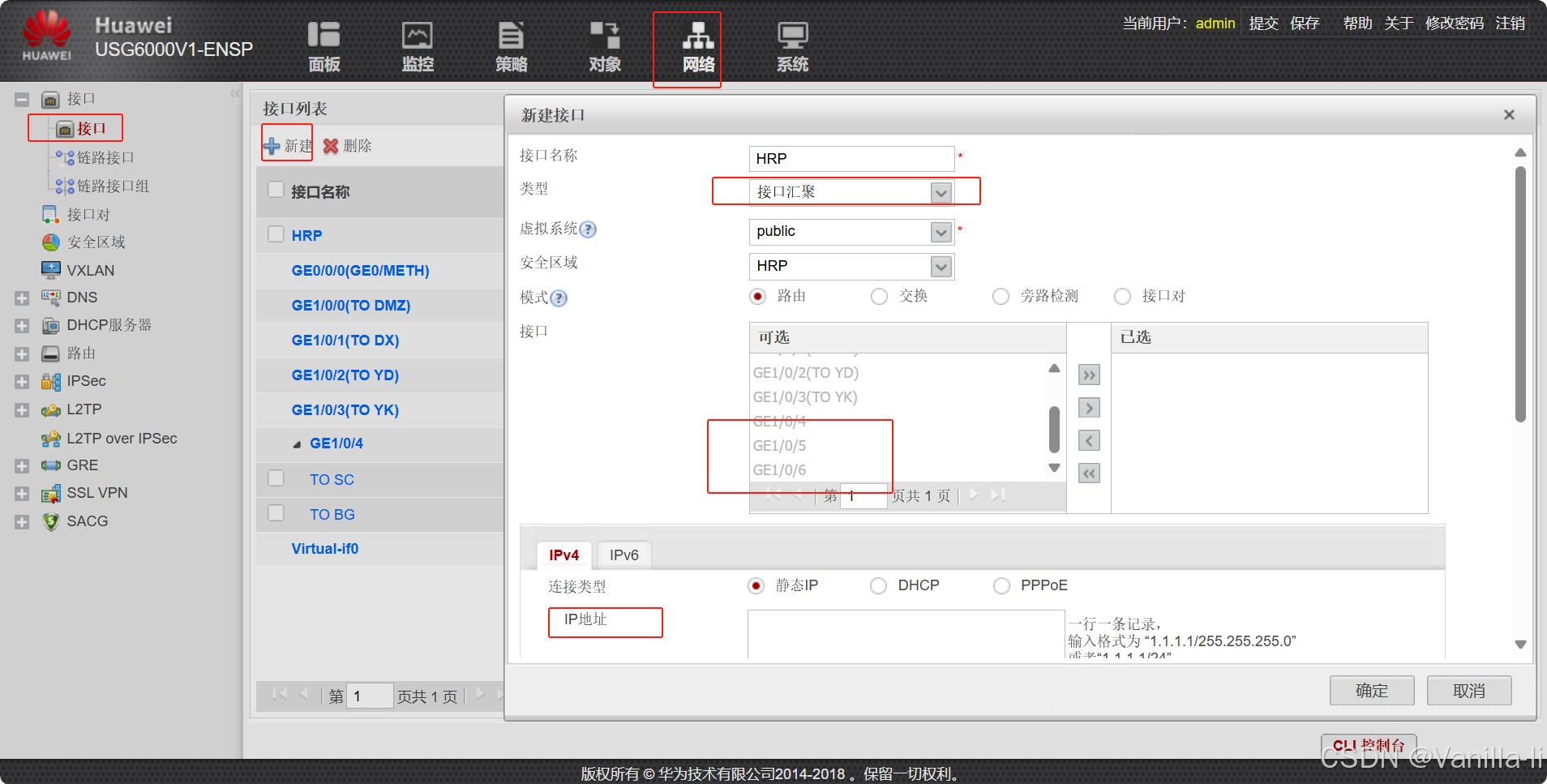Select the 交换 mode radio
Screen dimensions: 1547x784
879,296
